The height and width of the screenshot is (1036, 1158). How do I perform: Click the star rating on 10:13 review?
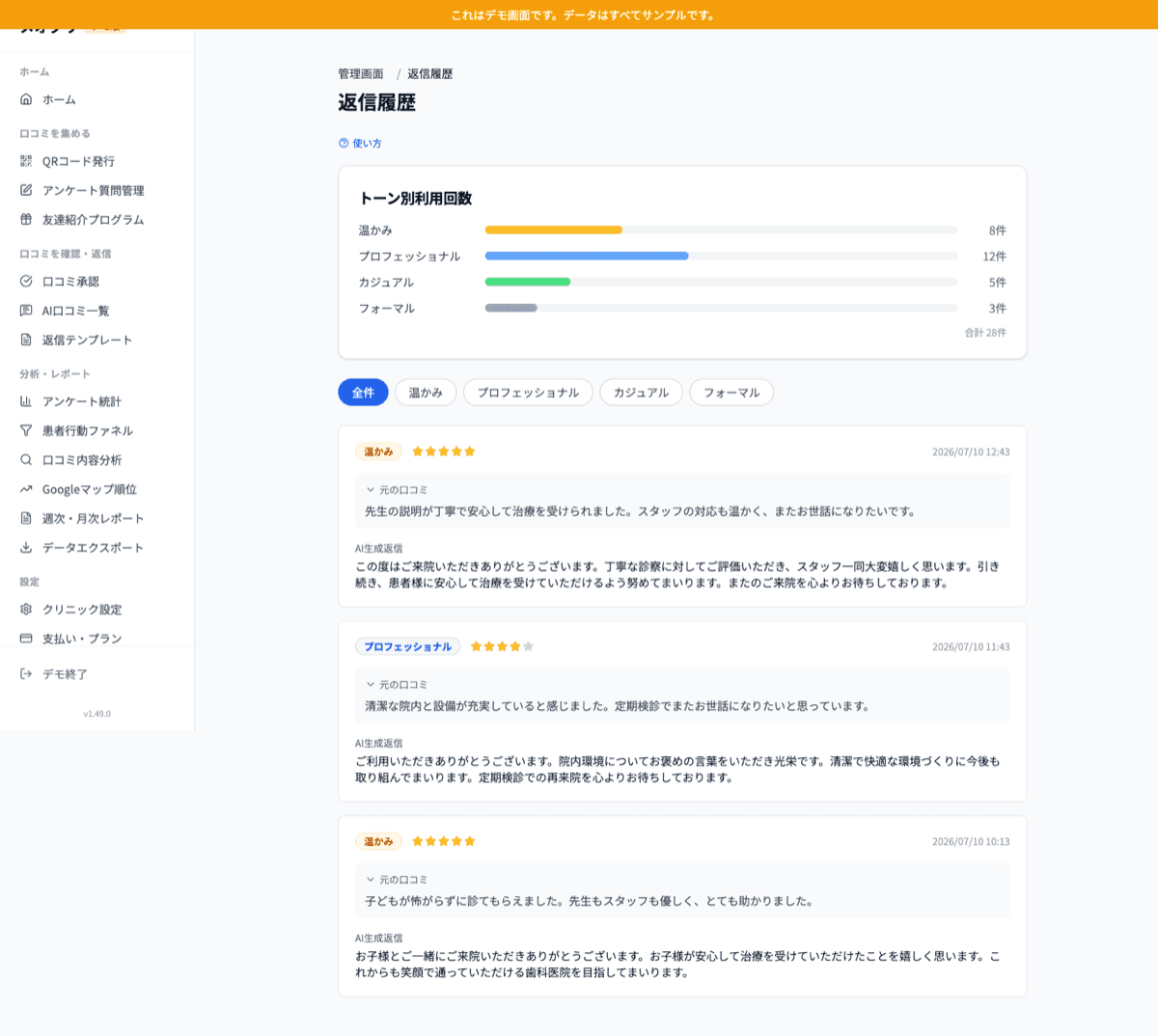pyautogui.click(x=444, y=841)
